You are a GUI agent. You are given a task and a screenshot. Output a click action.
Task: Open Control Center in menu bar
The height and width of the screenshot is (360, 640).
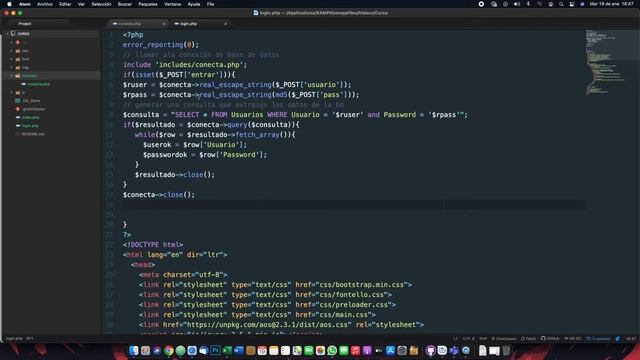[572, 4]
